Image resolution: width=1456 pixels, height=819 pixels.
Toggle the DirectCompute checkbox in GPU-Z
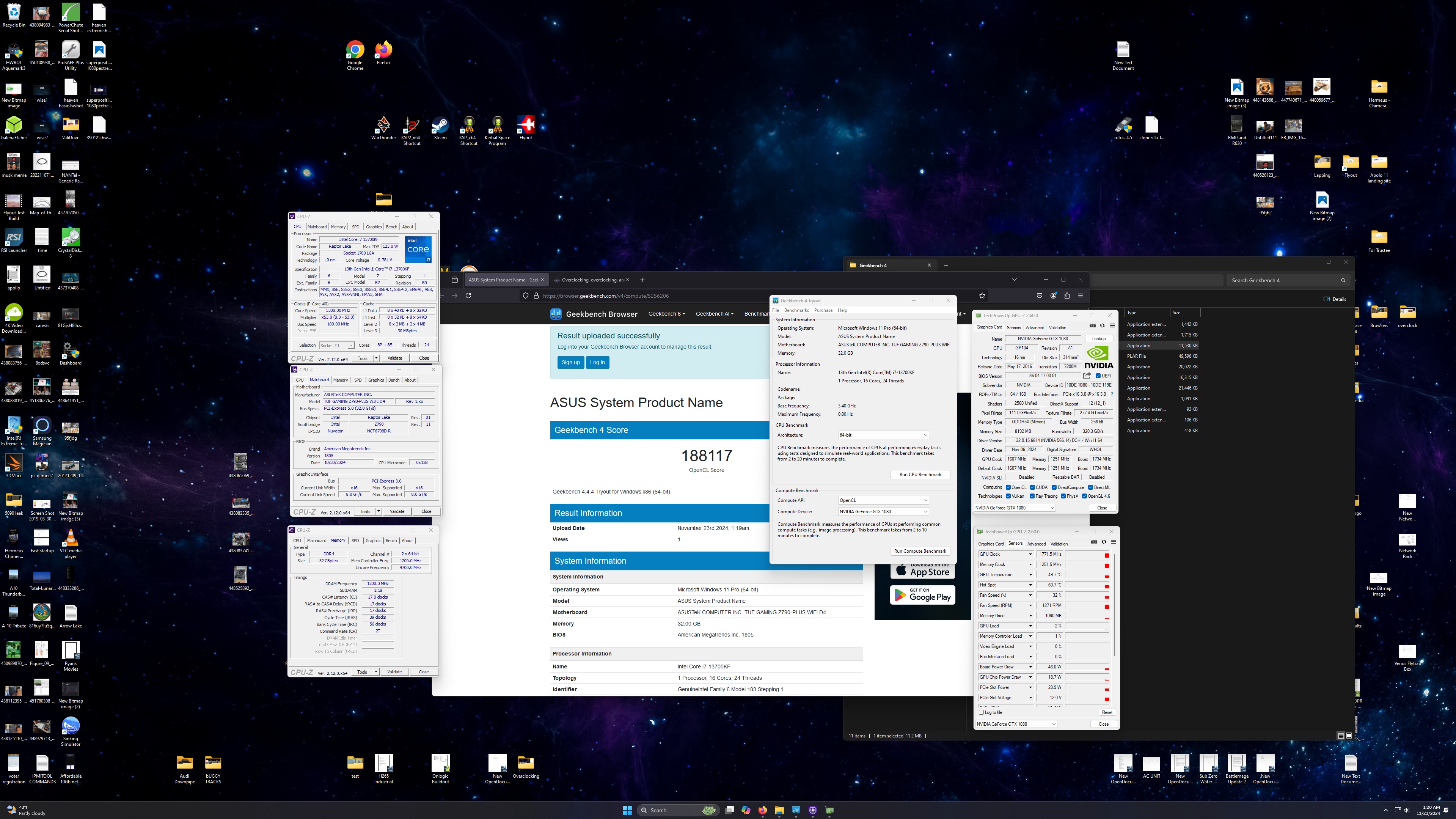(x=1054, y=487)
